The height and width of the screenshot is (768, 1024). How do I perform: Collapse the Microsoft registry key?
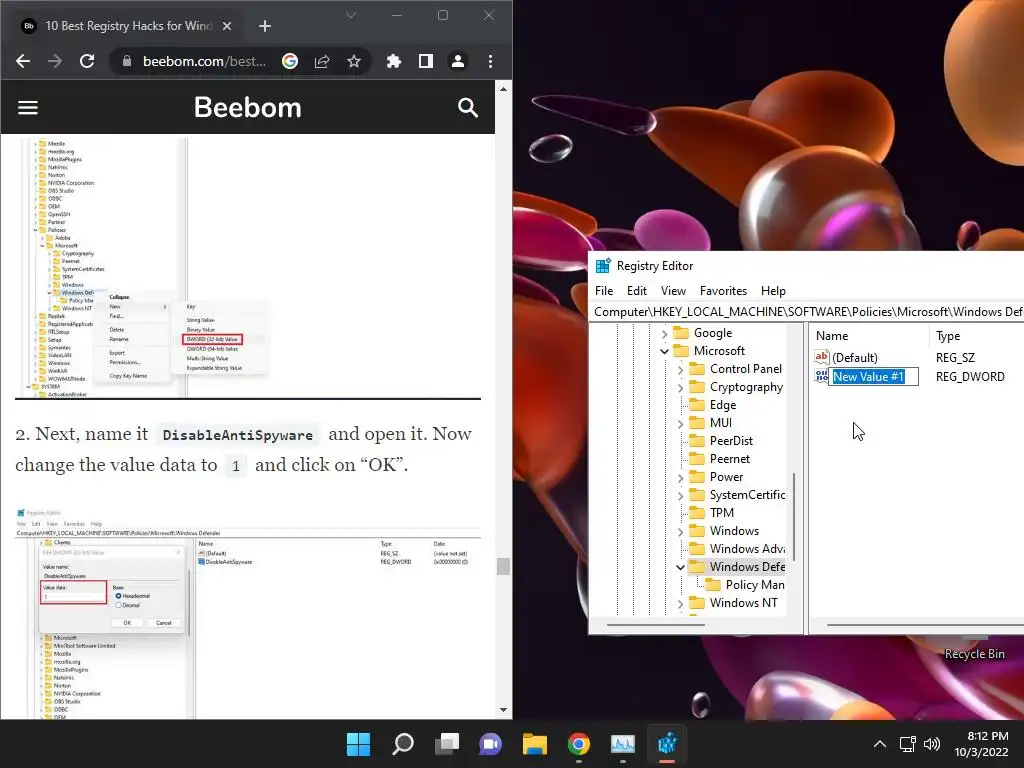664,351
